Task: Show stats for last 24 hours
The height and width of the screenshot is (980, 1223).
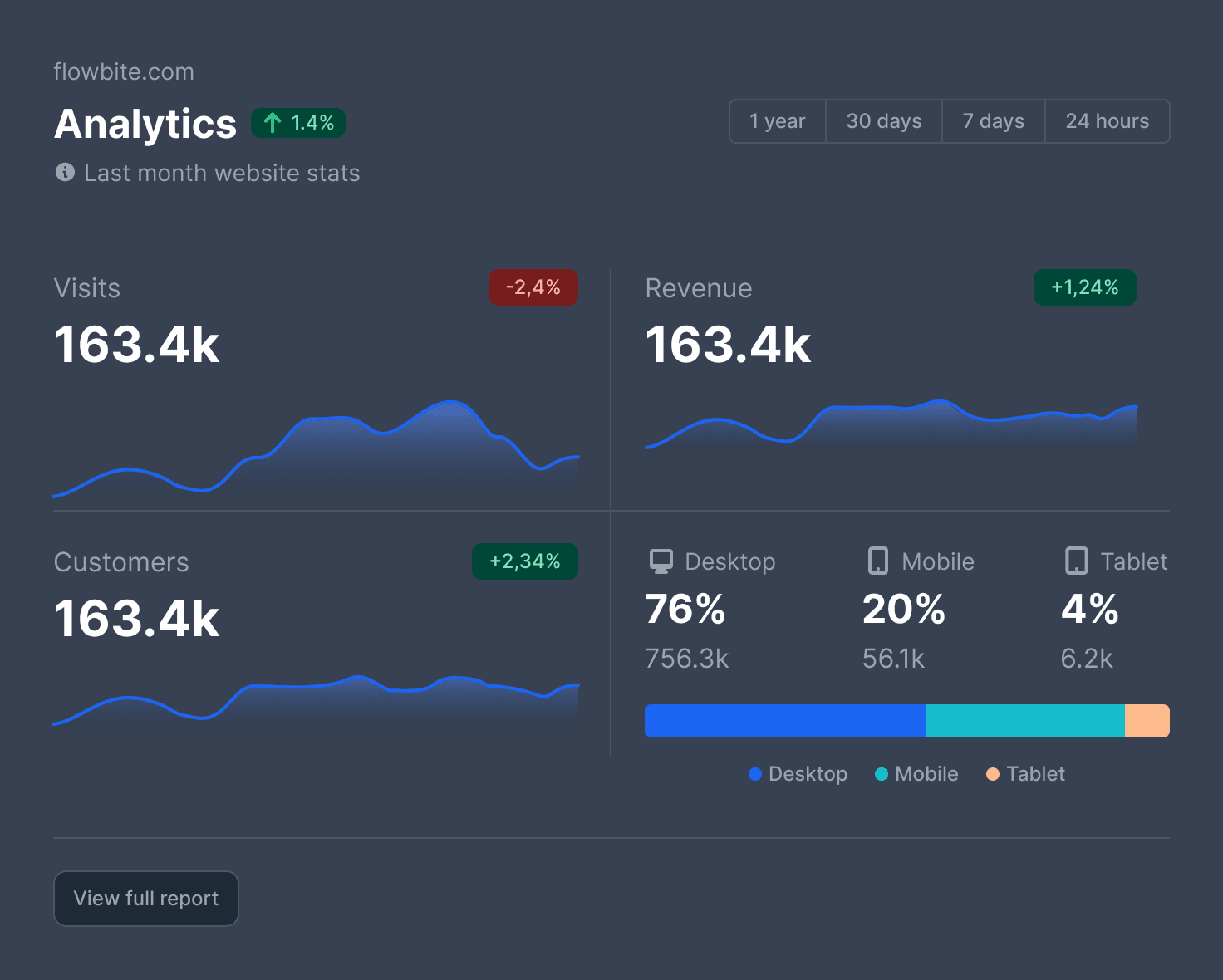Action: click(x=1107, y=121)
